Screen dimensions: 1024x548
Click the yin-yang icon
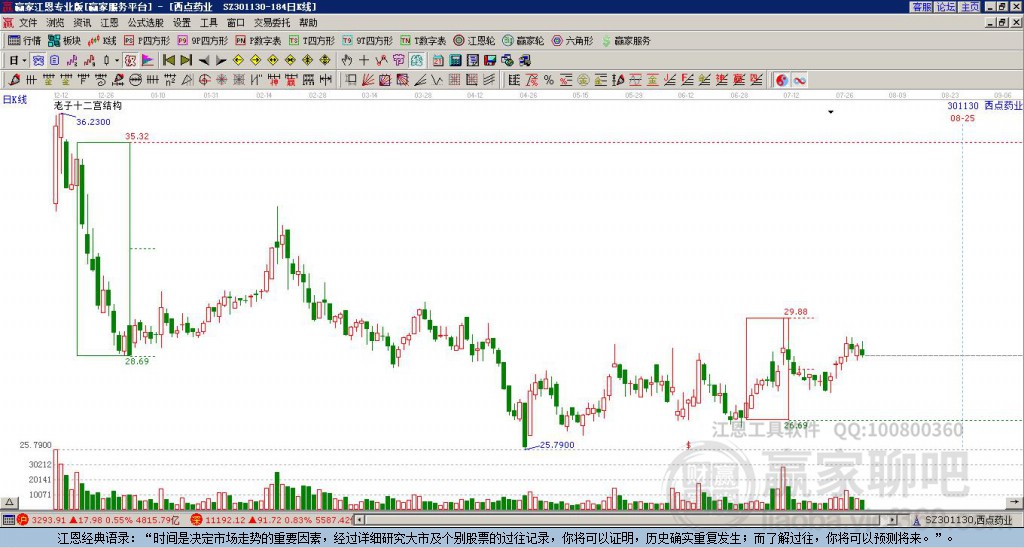point(782,80)
